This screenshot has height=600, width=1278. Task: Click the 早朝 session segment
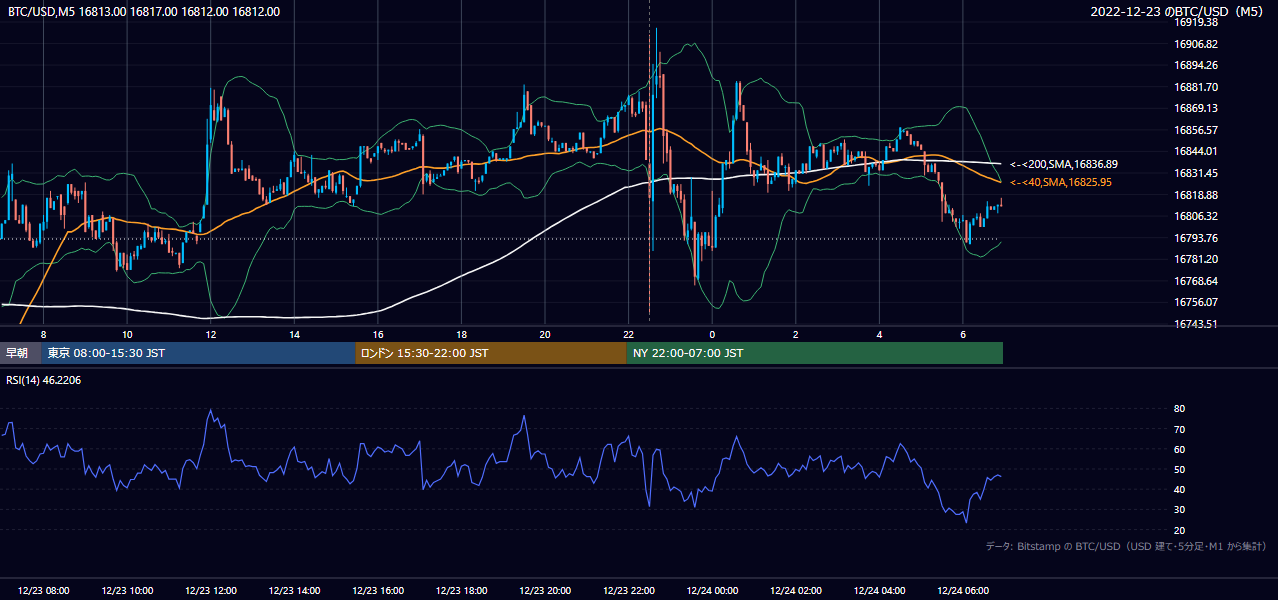[x=20, y=353]
